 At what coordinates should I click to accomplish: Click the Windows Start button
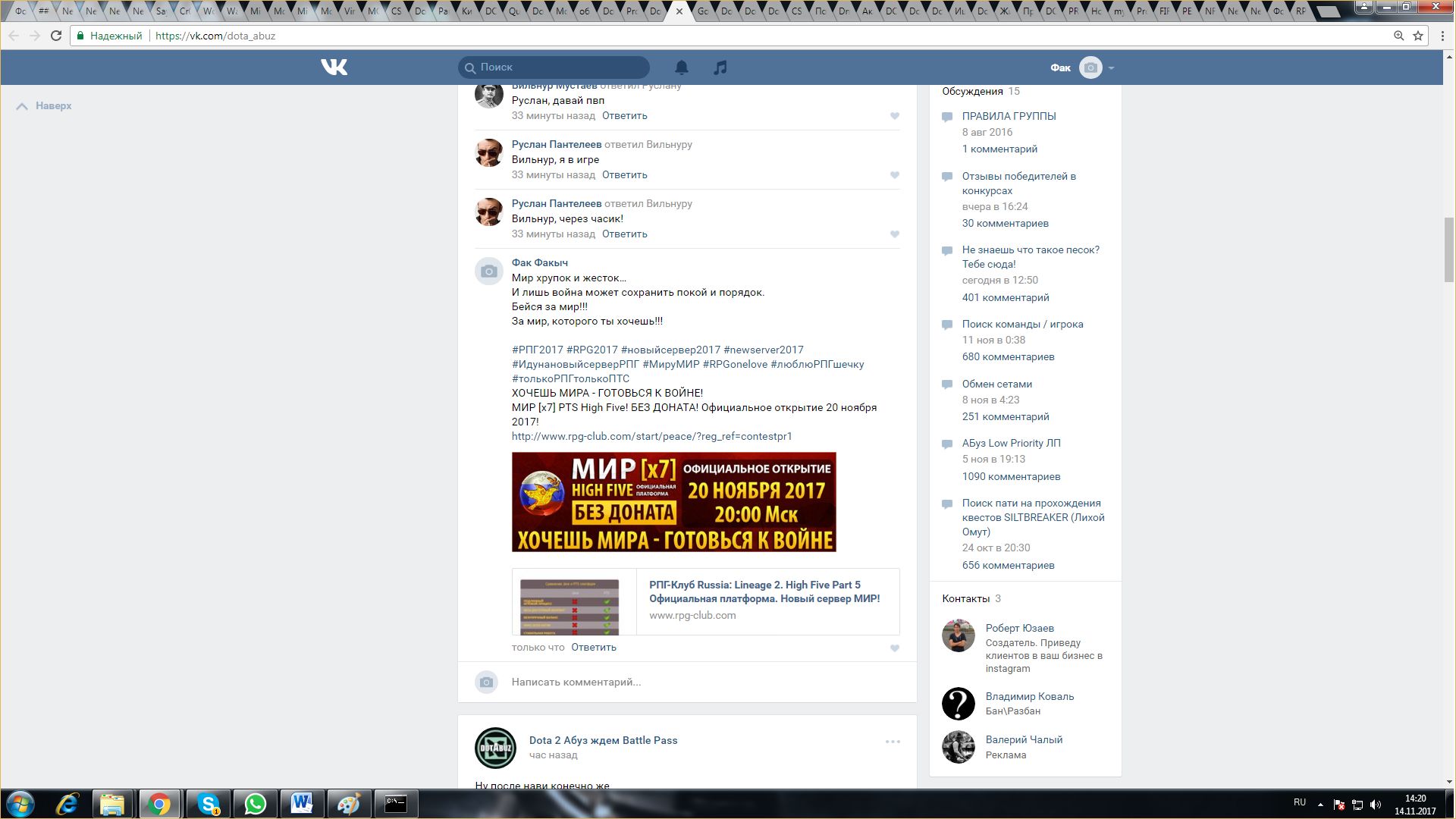pos(20,804)
